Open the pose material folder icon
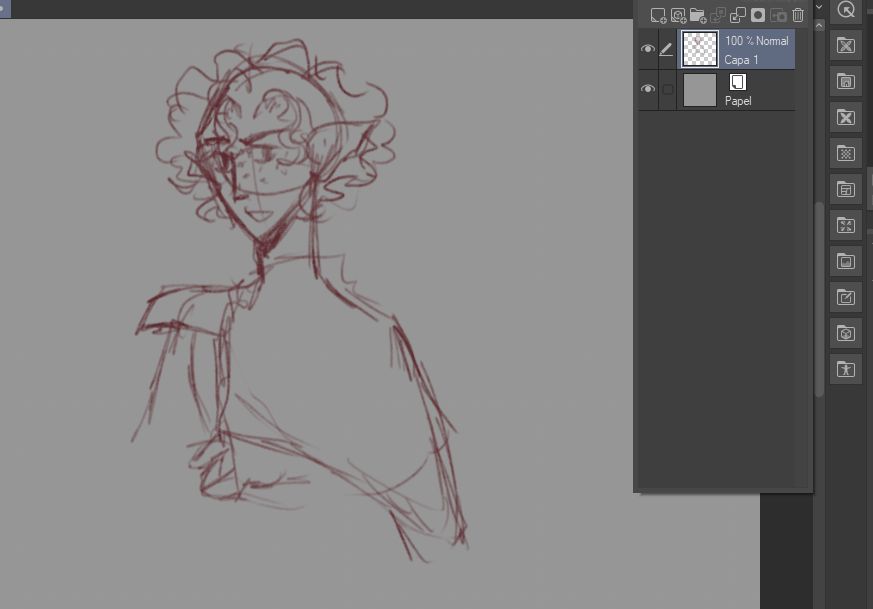 point(846,369)
